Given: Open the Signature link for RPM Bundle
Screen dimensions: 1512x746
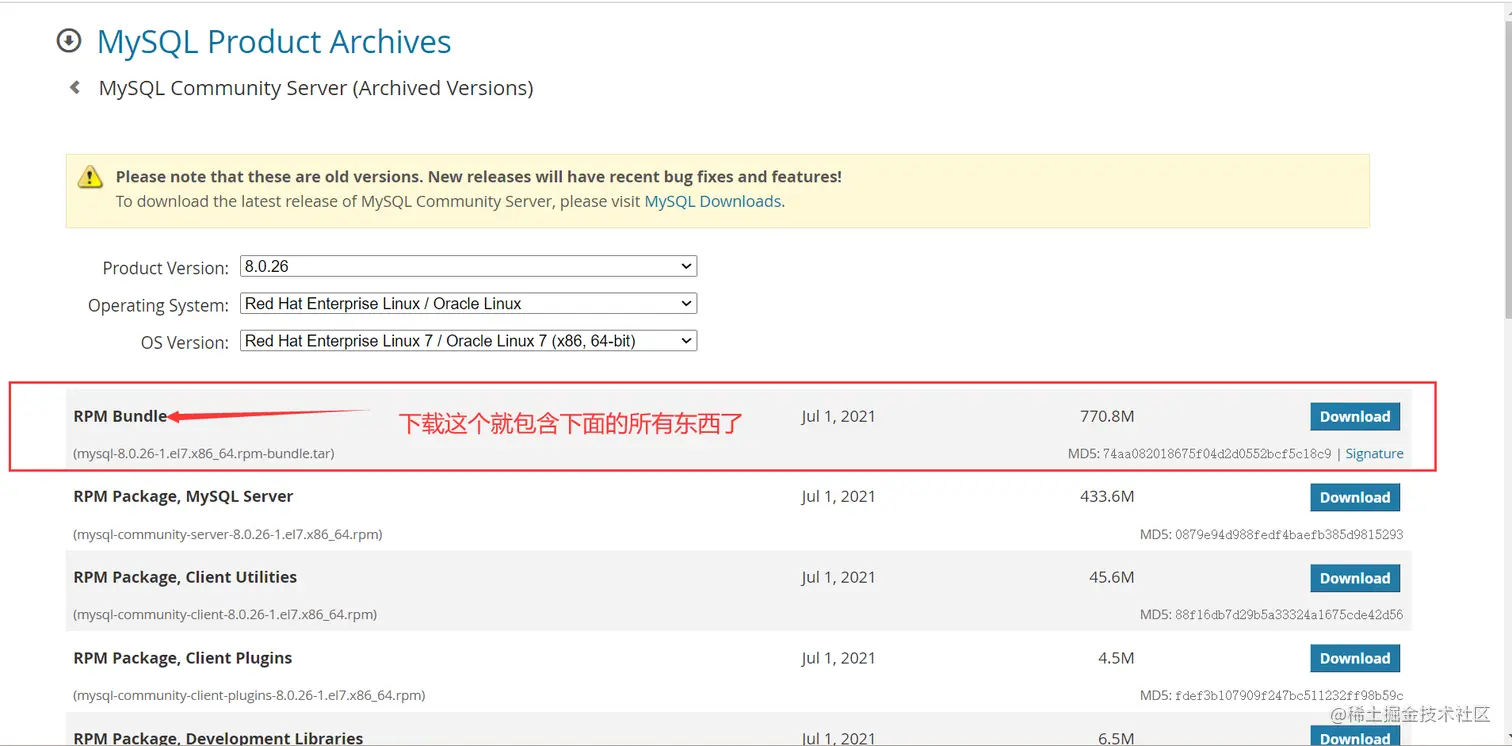Looking at the screenshot, I should pyautogui.click(x=1374, y=453).
